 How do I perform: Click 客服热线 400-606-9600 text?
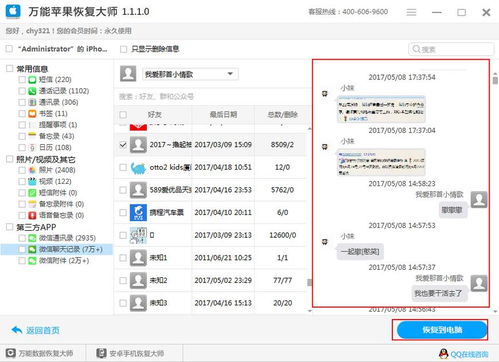click(x=348, y=12)
